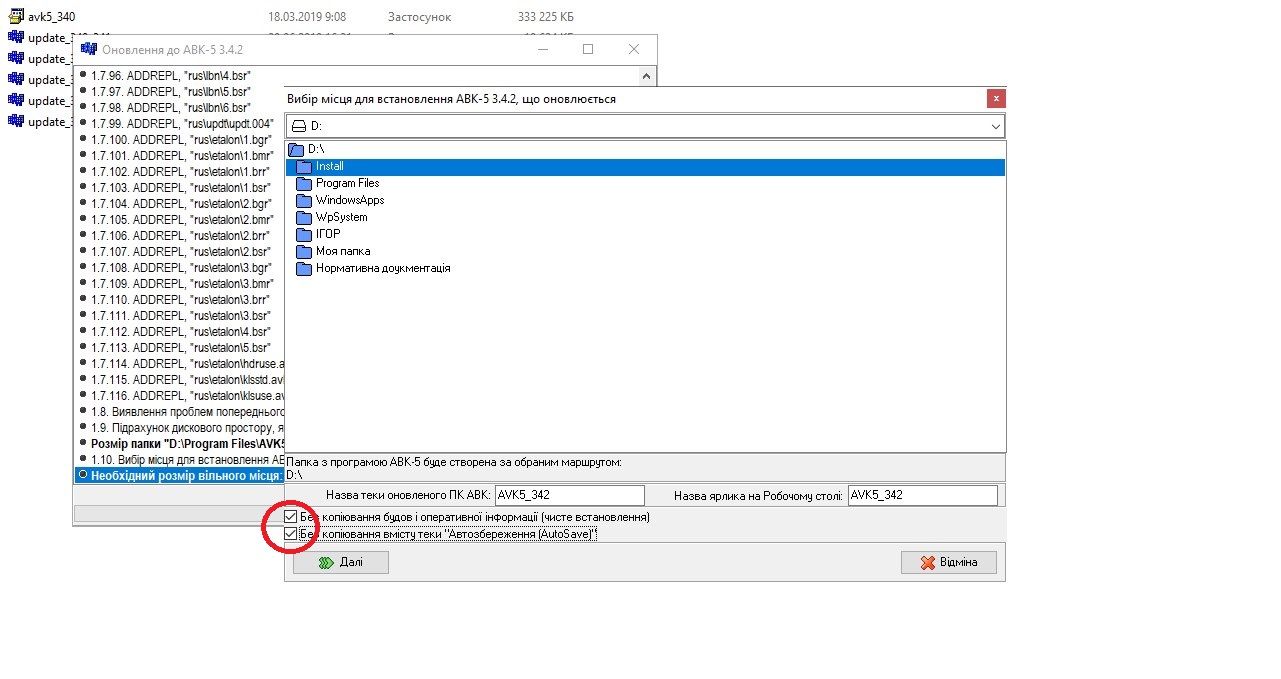Select log row 1.7.106 rus\etalon\2.brr
The width and height of the screenshot is (1281, 679).
pyautogui.click(x=180, y=235)
